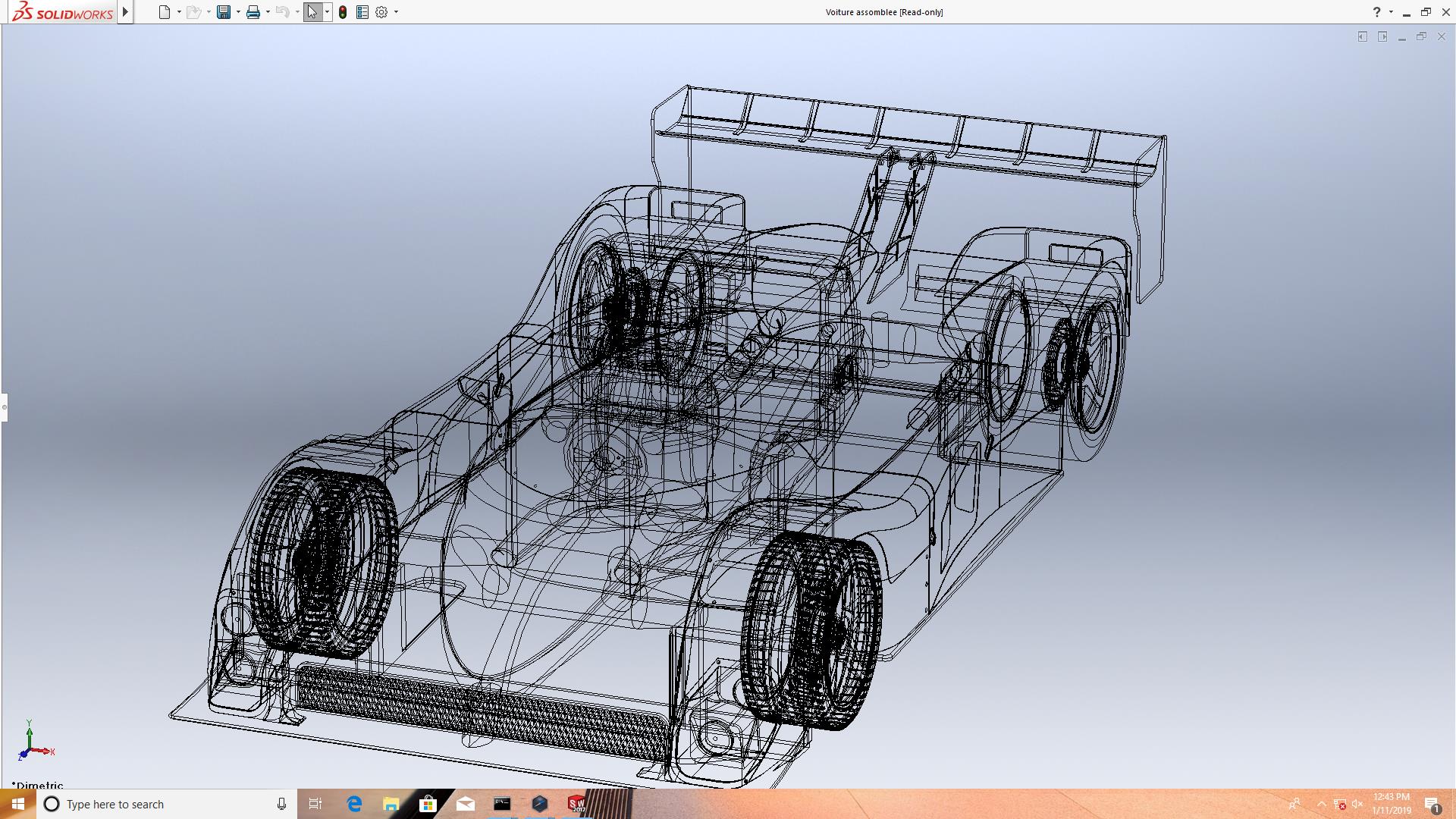1456x819 pixels.
Task: Open SolidWorks Help question mark
Action: coord(1376,12)
